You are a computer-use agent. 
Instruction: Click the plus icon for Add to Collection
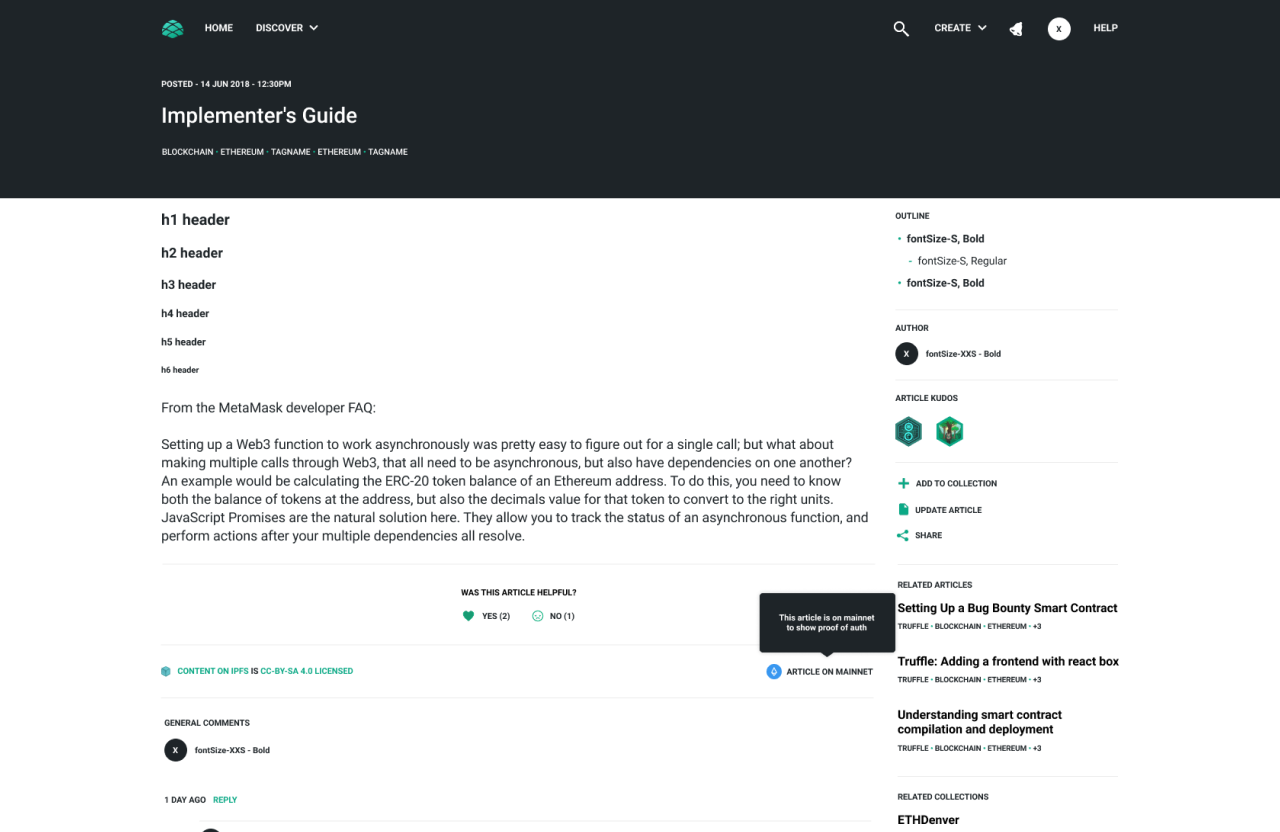pos(904,483)
